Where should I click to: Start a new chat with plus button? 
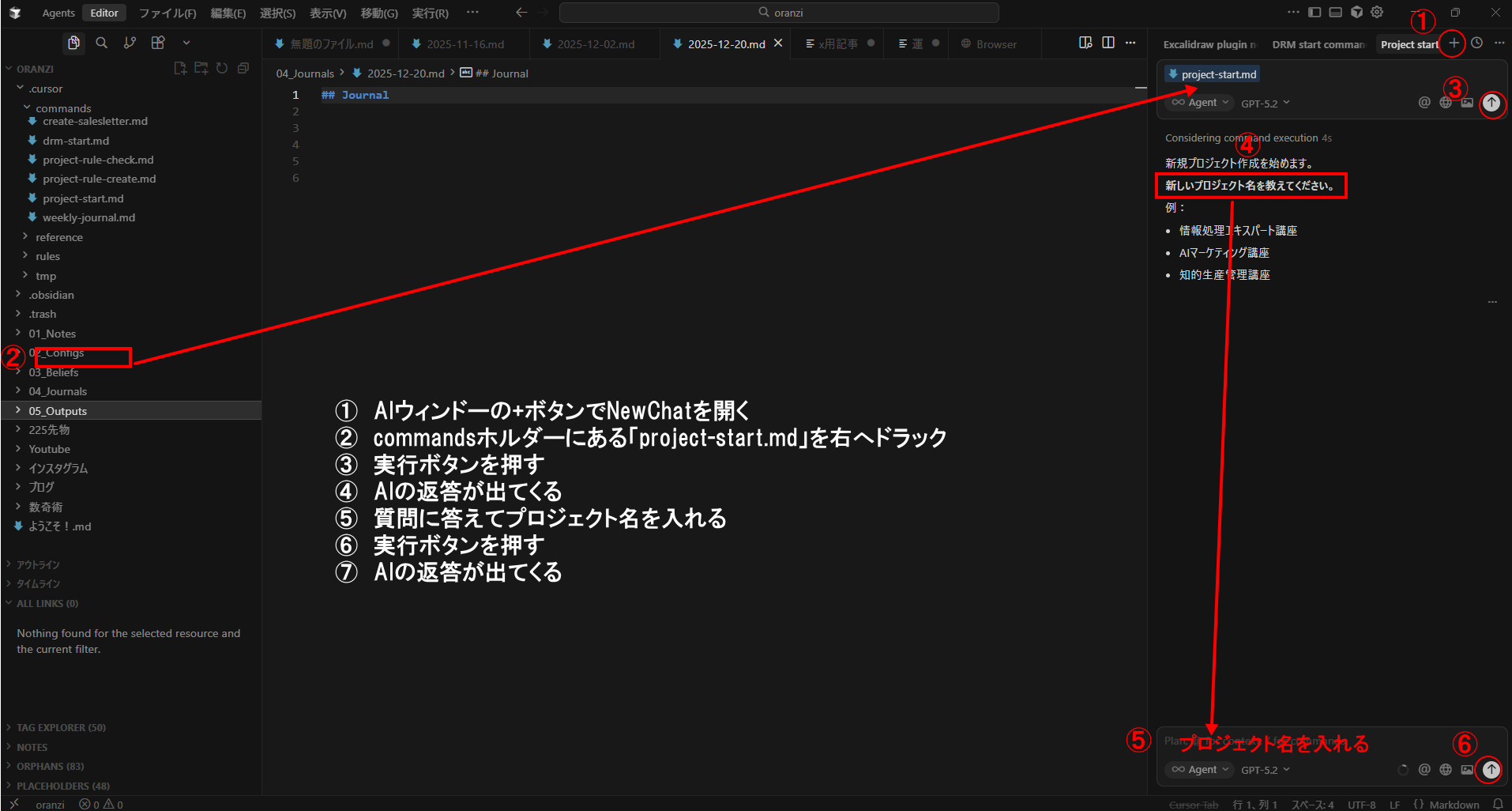(1454, 43)
